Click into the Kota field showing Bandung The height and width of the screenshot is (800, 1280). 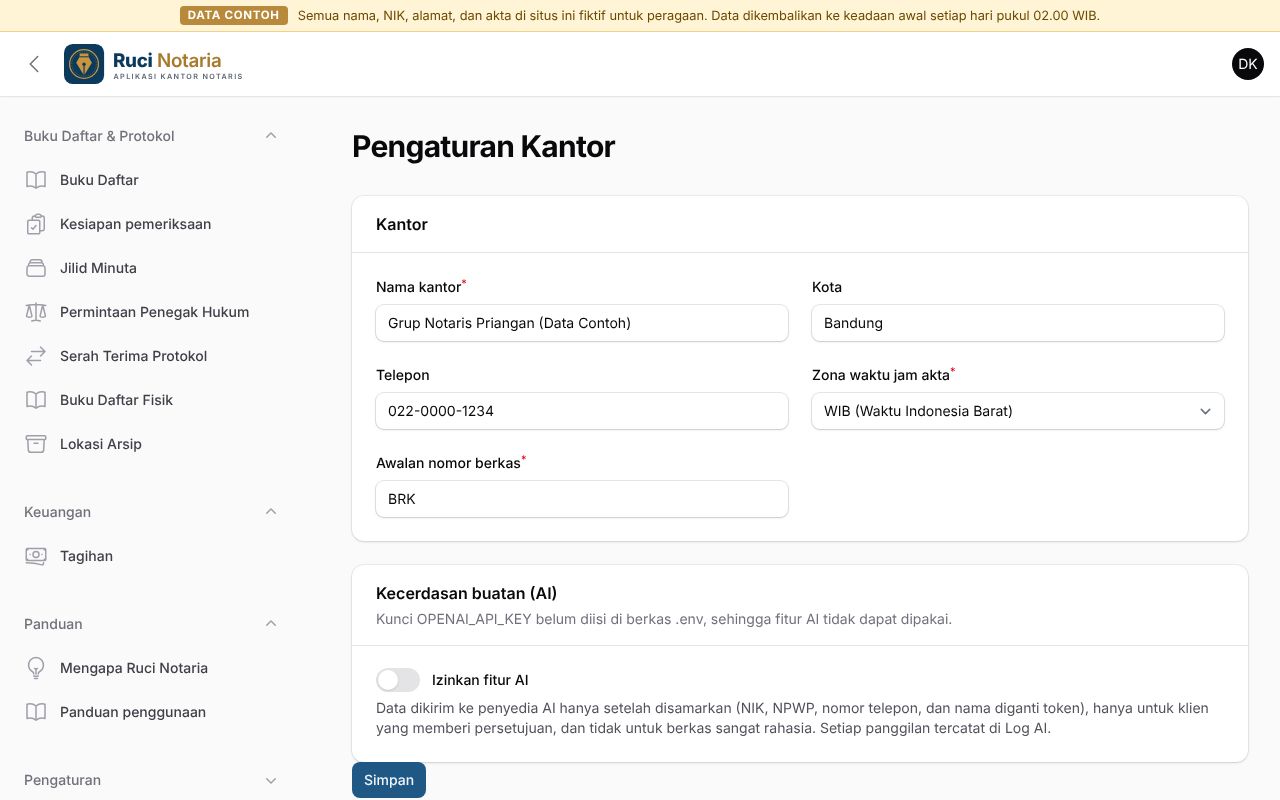1018,323
